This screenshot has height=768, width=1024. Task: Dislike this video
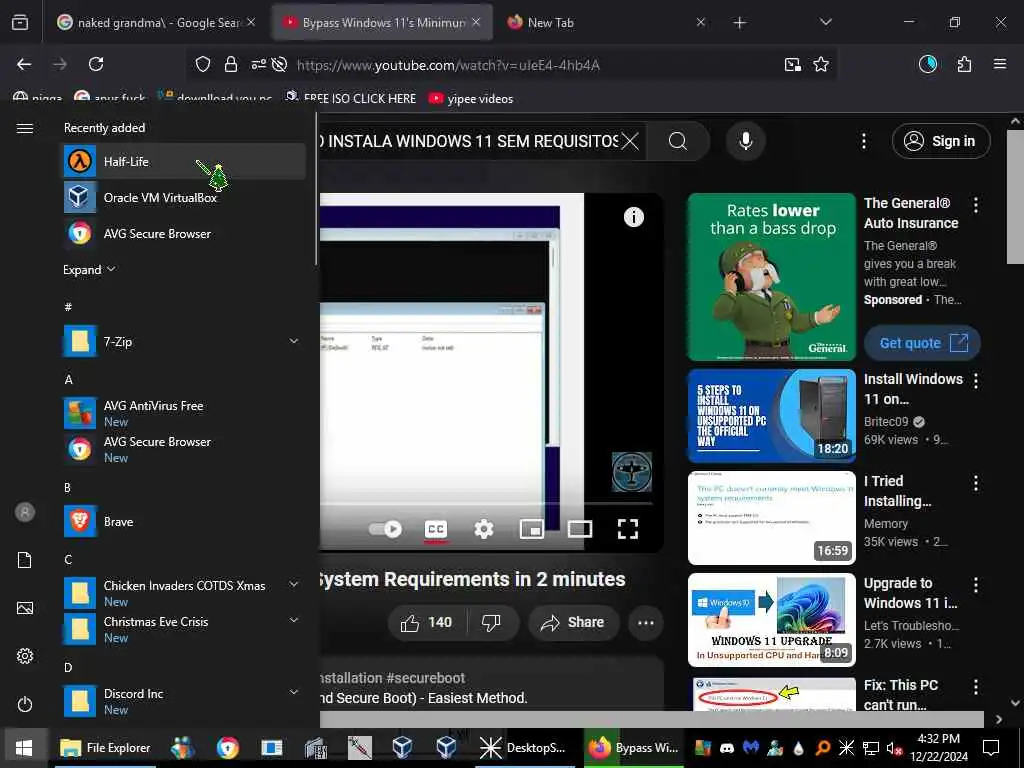(x=492, y=622)
